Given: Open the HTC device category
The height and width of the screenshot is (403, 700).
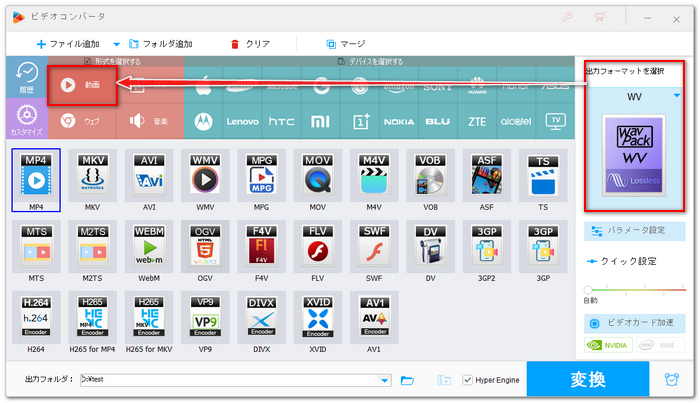Looking at the screenshot, I should click(281, 121).
